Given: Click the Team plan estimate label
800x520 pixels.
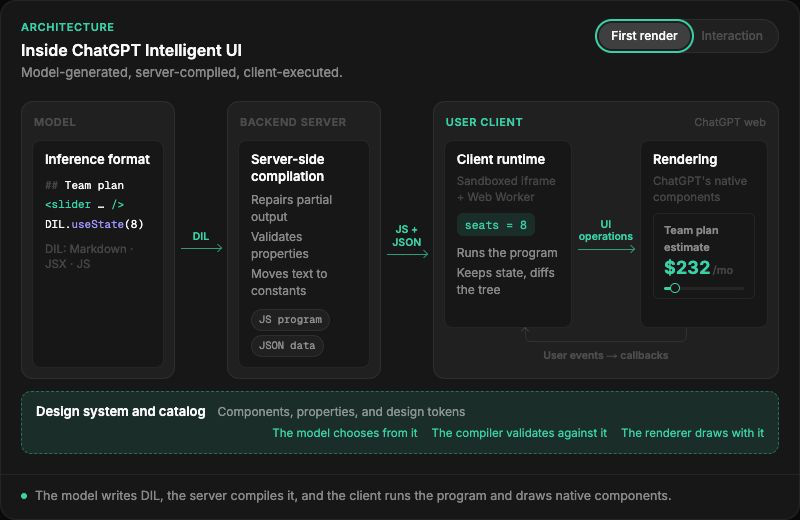Looking at the screenshot, I should (691, 239).
